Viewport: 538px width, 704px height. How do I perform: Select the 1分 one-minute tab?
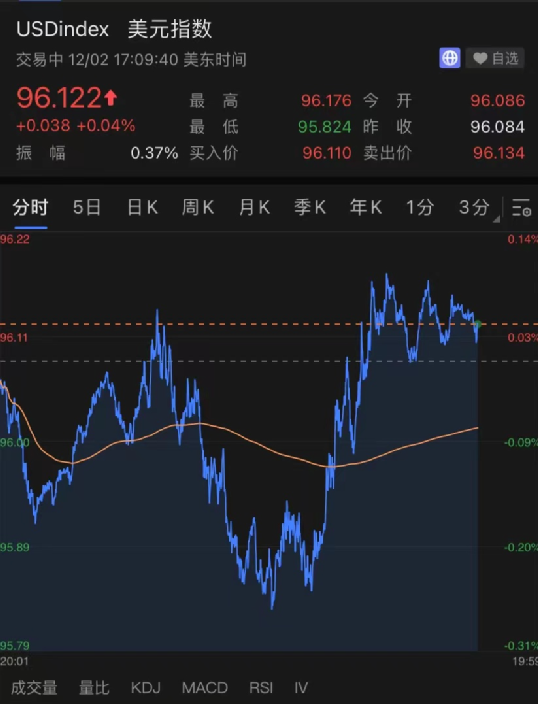[x=420, y=207]
